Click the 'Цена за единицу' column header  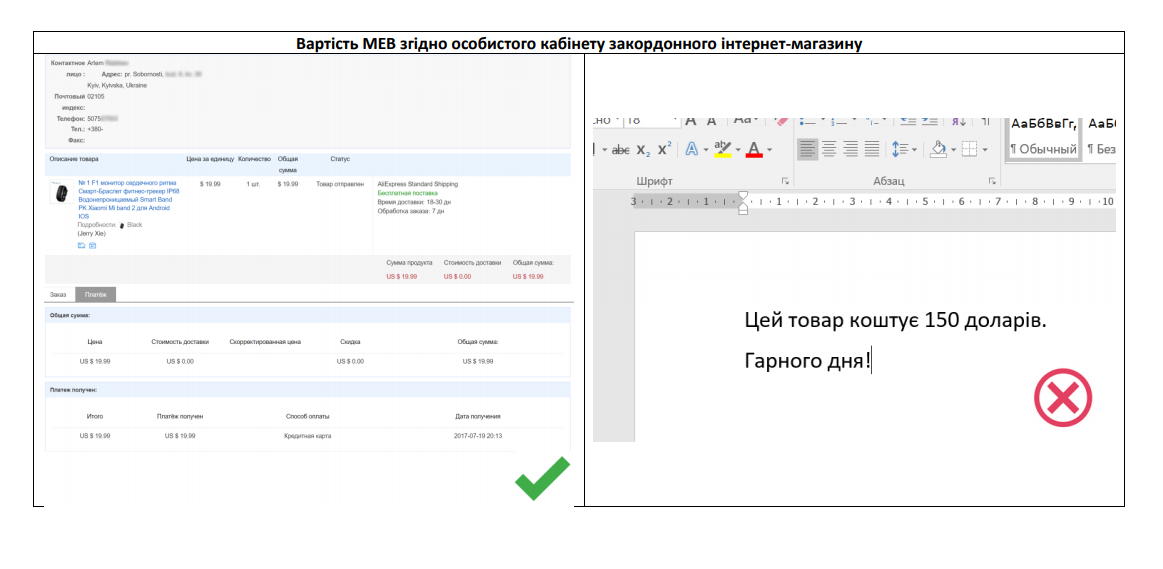(x=210, y=159)
